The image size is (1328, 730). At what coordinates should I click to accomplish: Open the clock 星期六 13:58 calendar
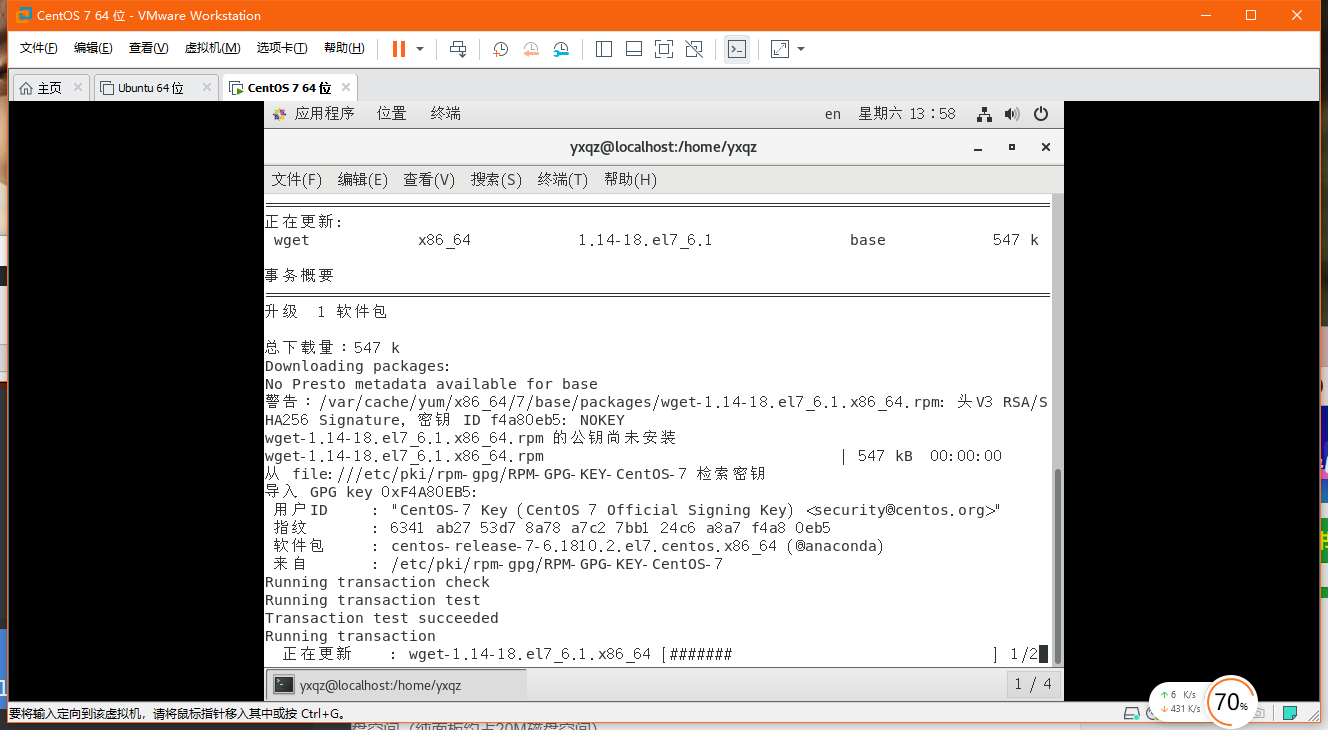(907, 114)
